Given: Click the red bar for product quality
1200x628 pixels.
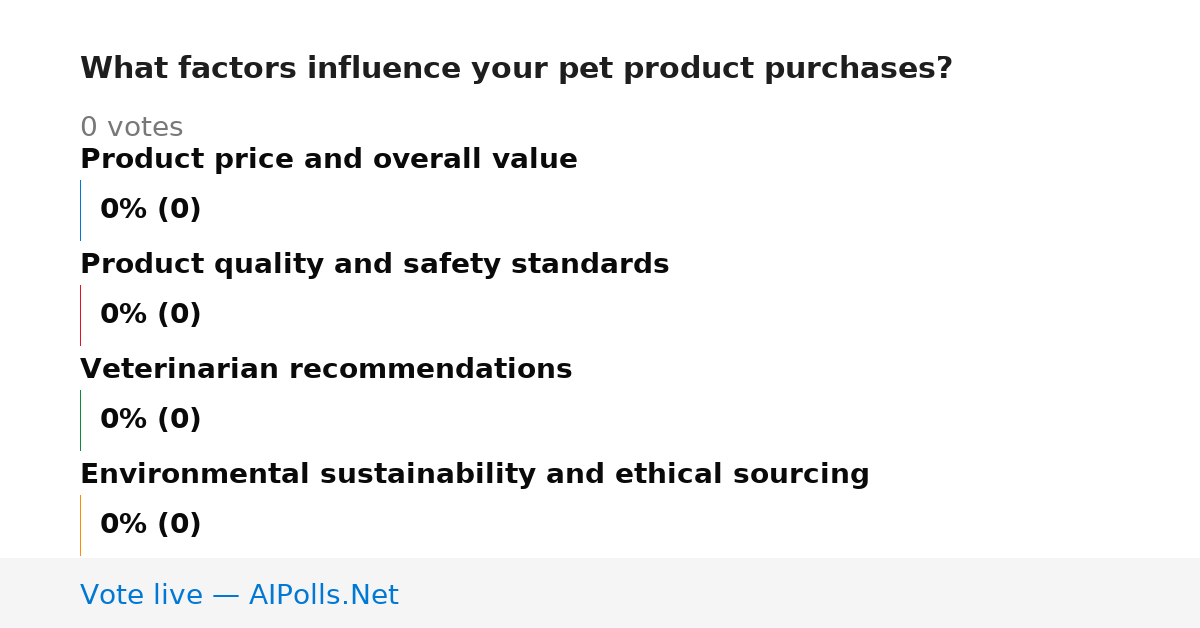Looking at the screenshot, I should (80, 315).
